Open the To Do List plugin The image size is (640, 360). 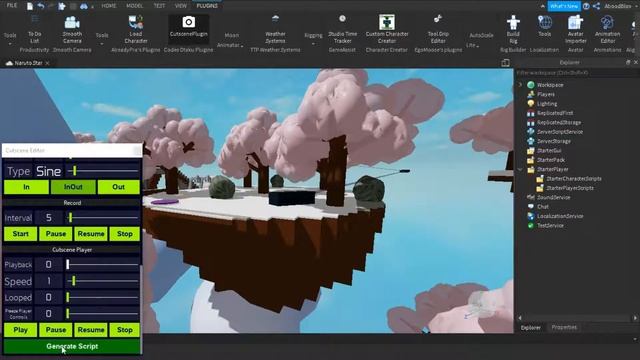[35, 30]
